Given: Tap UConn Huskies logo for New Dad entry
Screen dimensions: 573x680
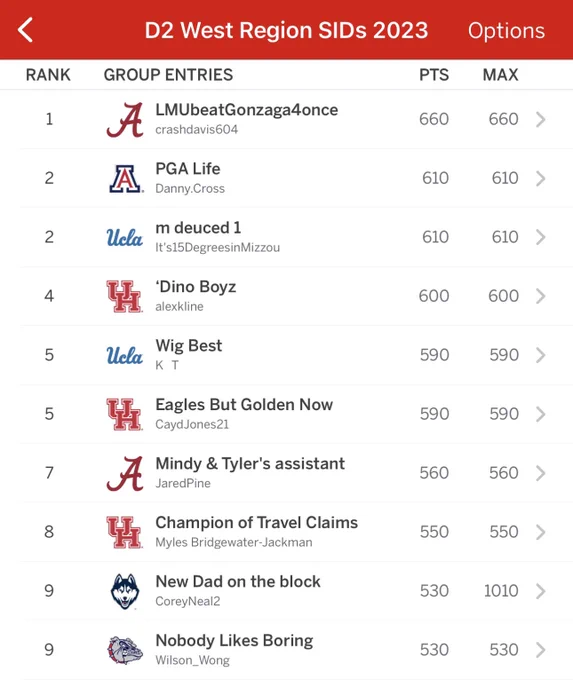Looking at the screenshot, I should click(x=125, y=591).
